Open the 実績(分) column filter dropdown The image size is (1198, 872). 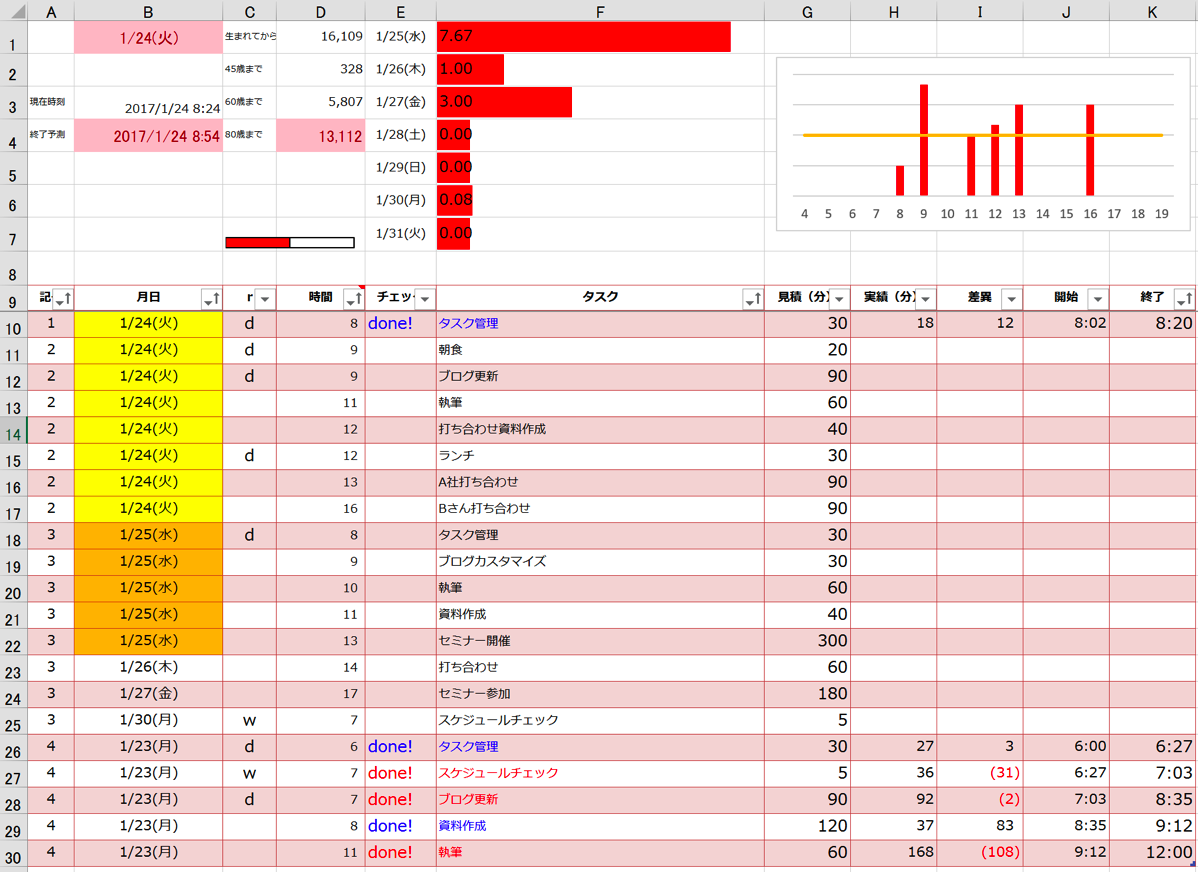coord(925,299)
